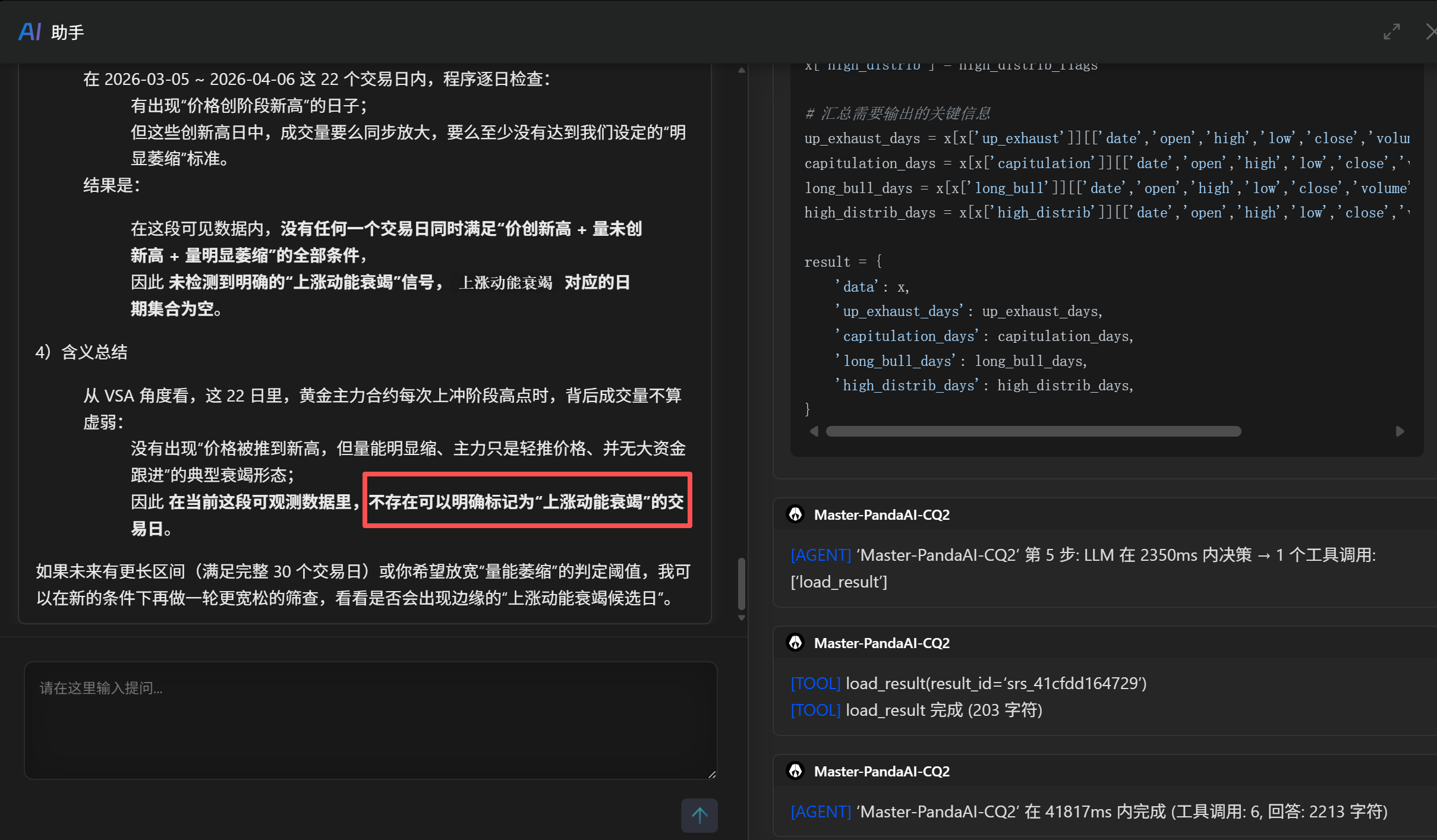Click the panda avatar of the 41817ms completion message
This screenshot has width=1437, height=840.
795,771
